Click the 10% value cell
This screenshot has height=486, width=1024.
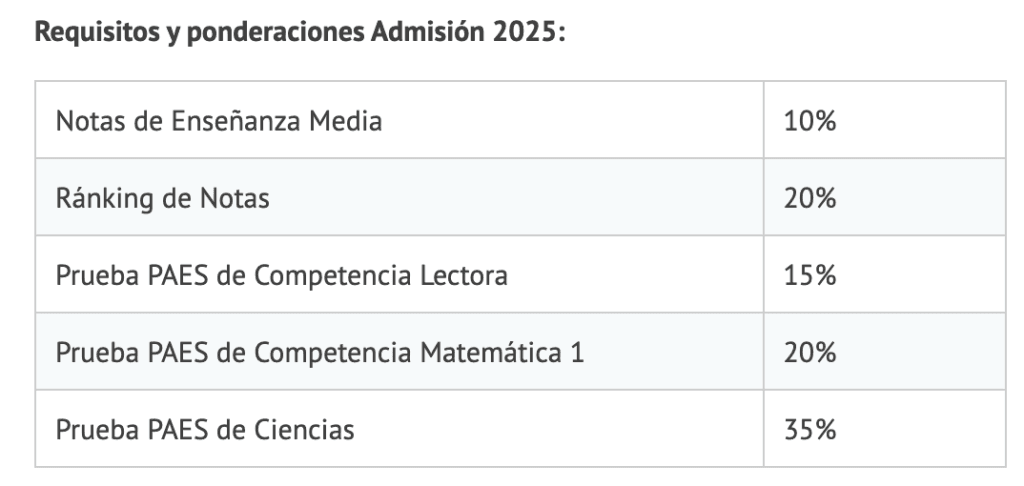click(884, 120)
